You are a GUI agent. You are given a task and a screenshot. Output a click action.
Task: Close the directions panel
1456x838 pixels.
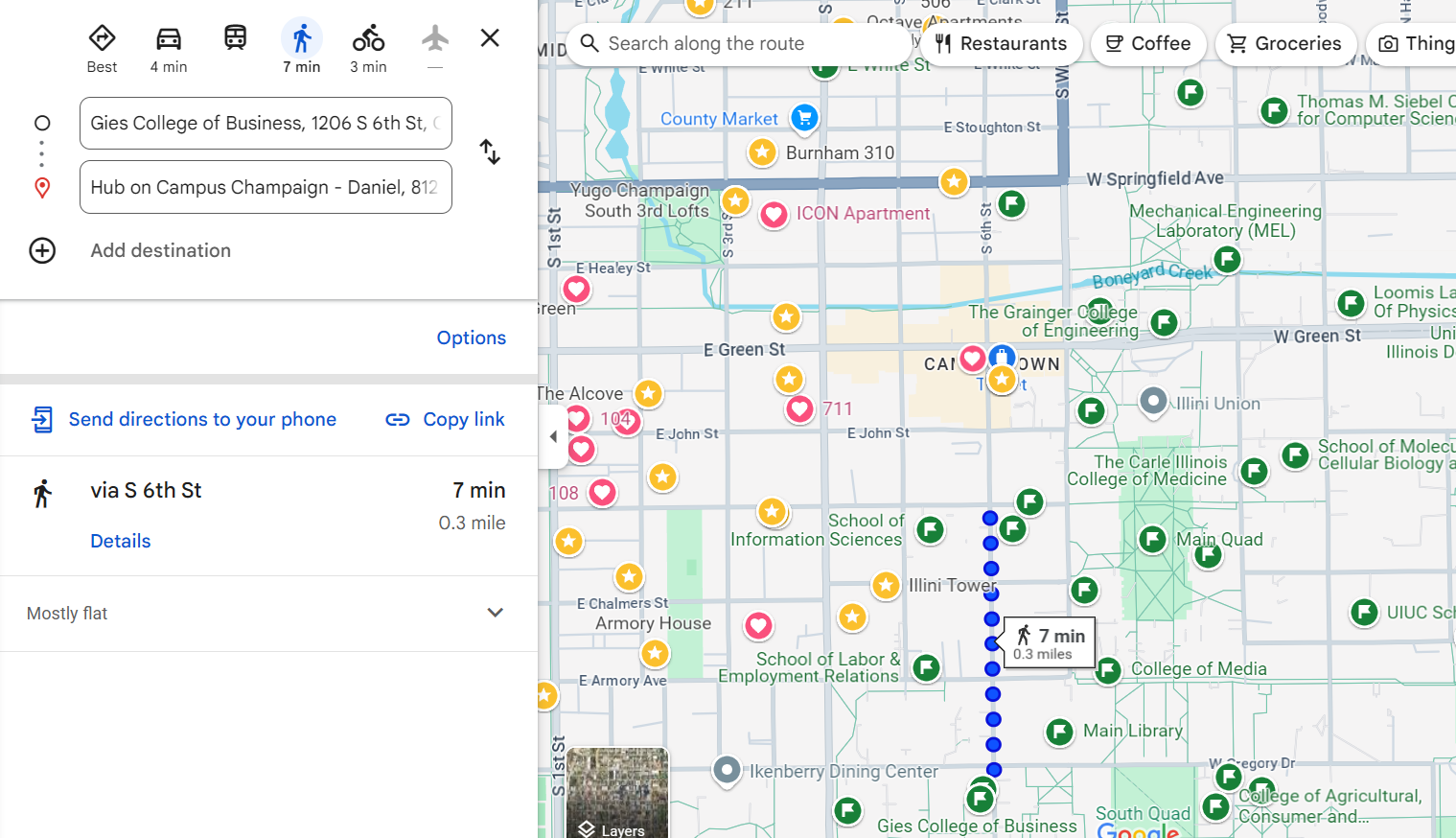click(490, 38)
